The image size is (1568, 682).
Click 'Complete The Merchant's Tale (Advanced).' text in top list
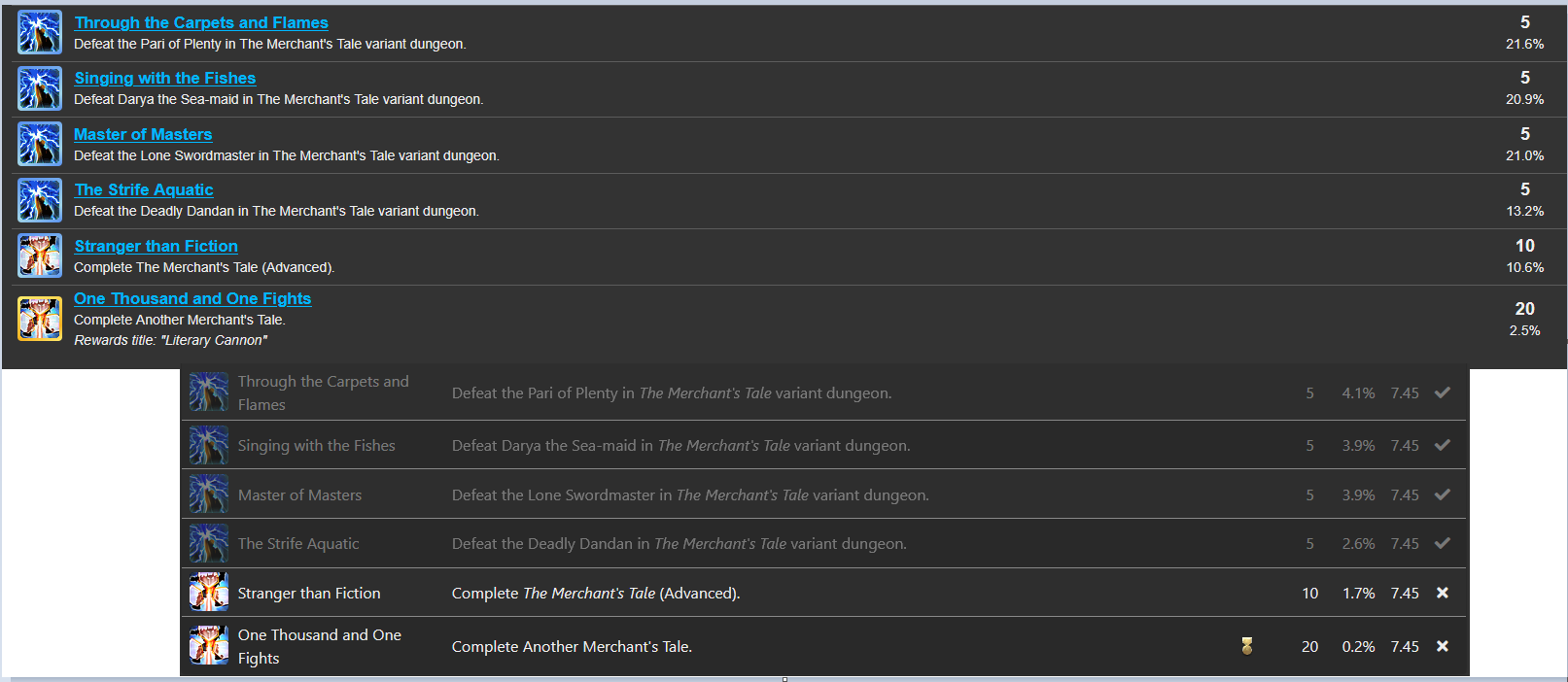pos(204,267)
